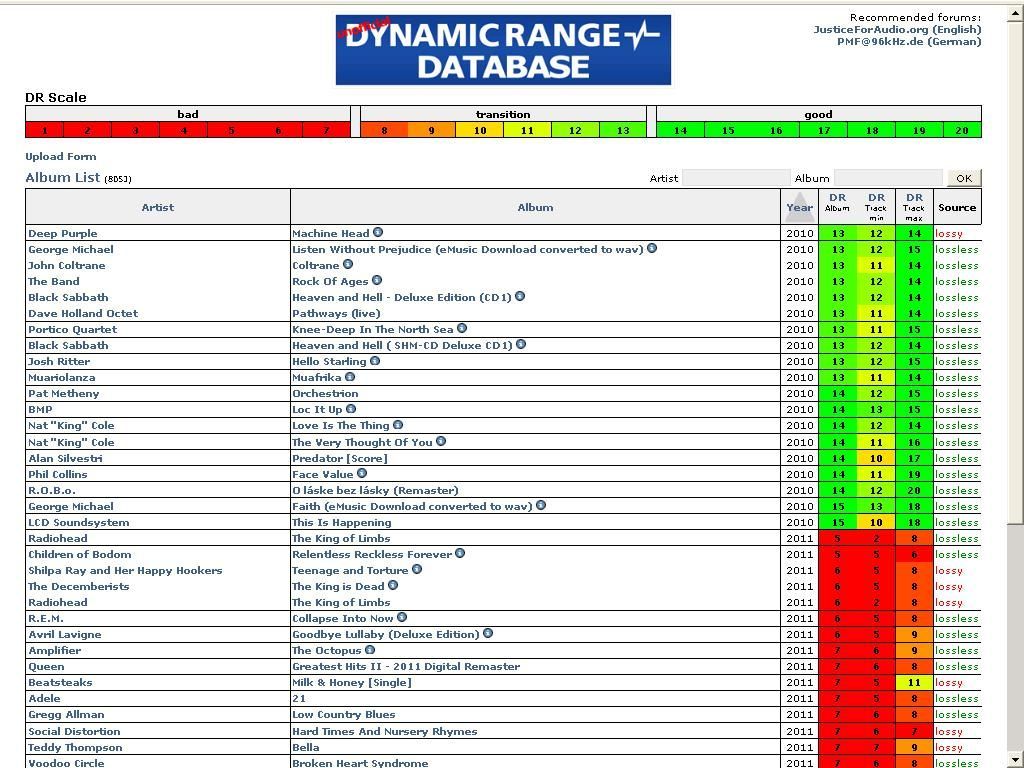Image resolution: width=1024 pixels, height=768 pixels.
Task: Click lossy source in the Bella row
Action: coord(949,748)
